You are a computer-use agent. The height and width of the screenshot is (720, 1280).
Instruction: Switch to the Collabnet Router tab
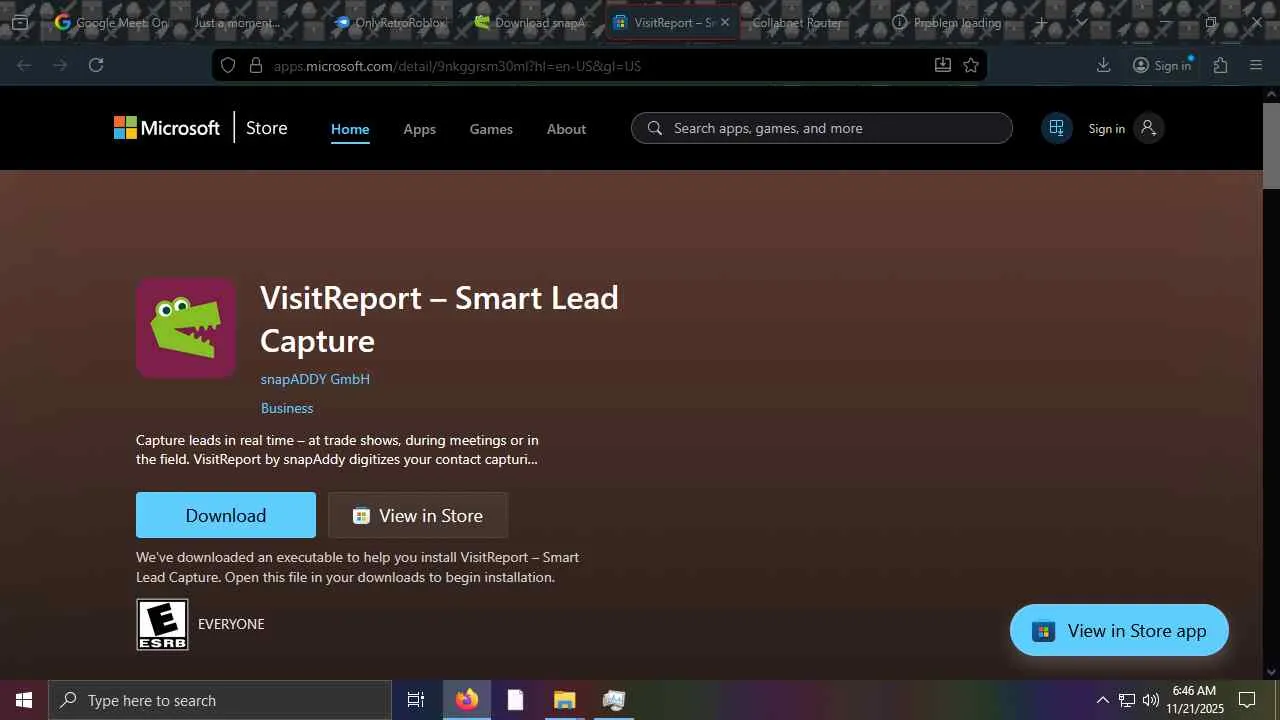pyautogui.click(x=796, y=22)
